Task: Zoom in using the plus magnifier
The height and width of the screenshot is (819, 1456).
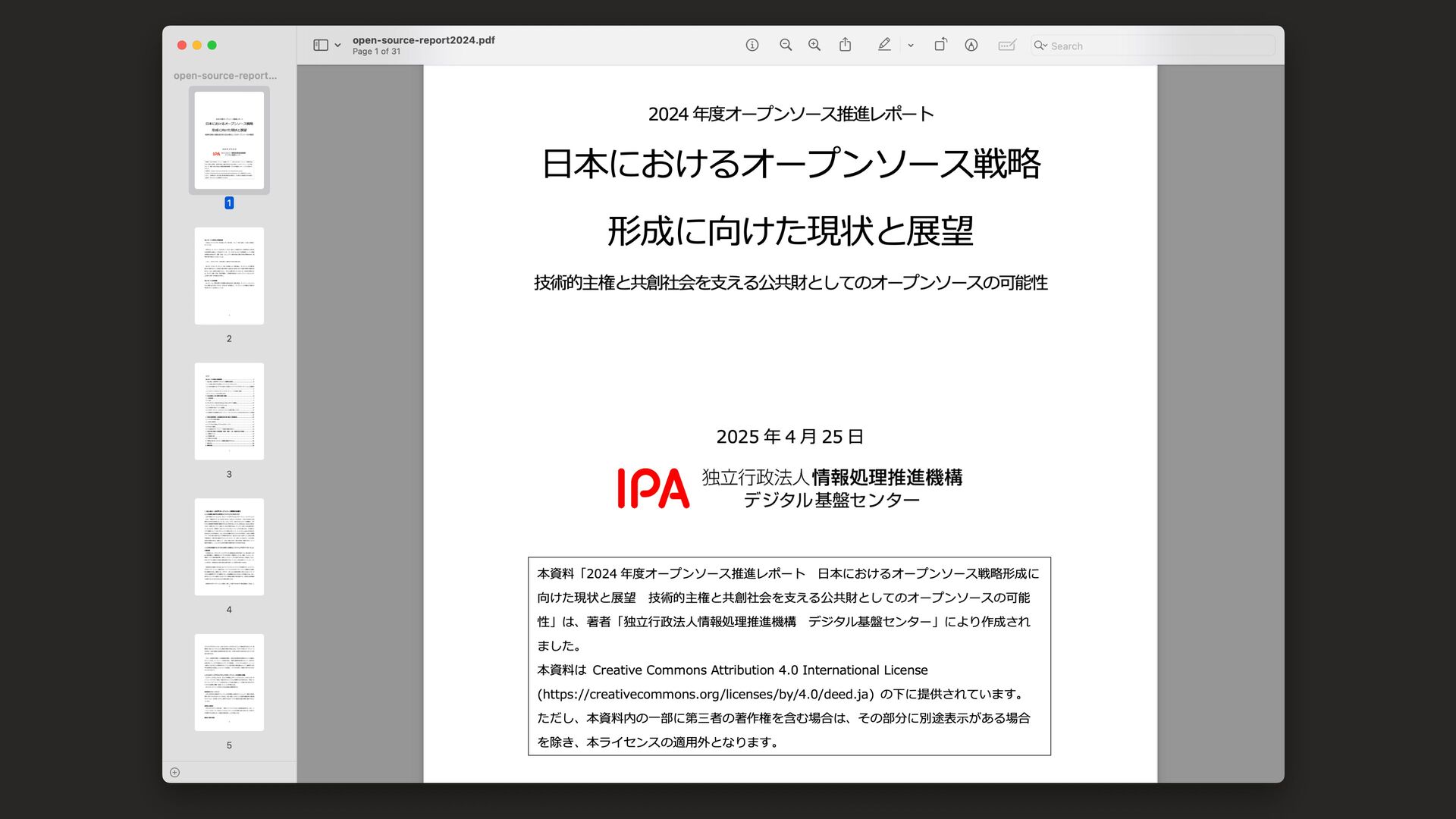Action: pyautogui.click(x=814, y=45)
